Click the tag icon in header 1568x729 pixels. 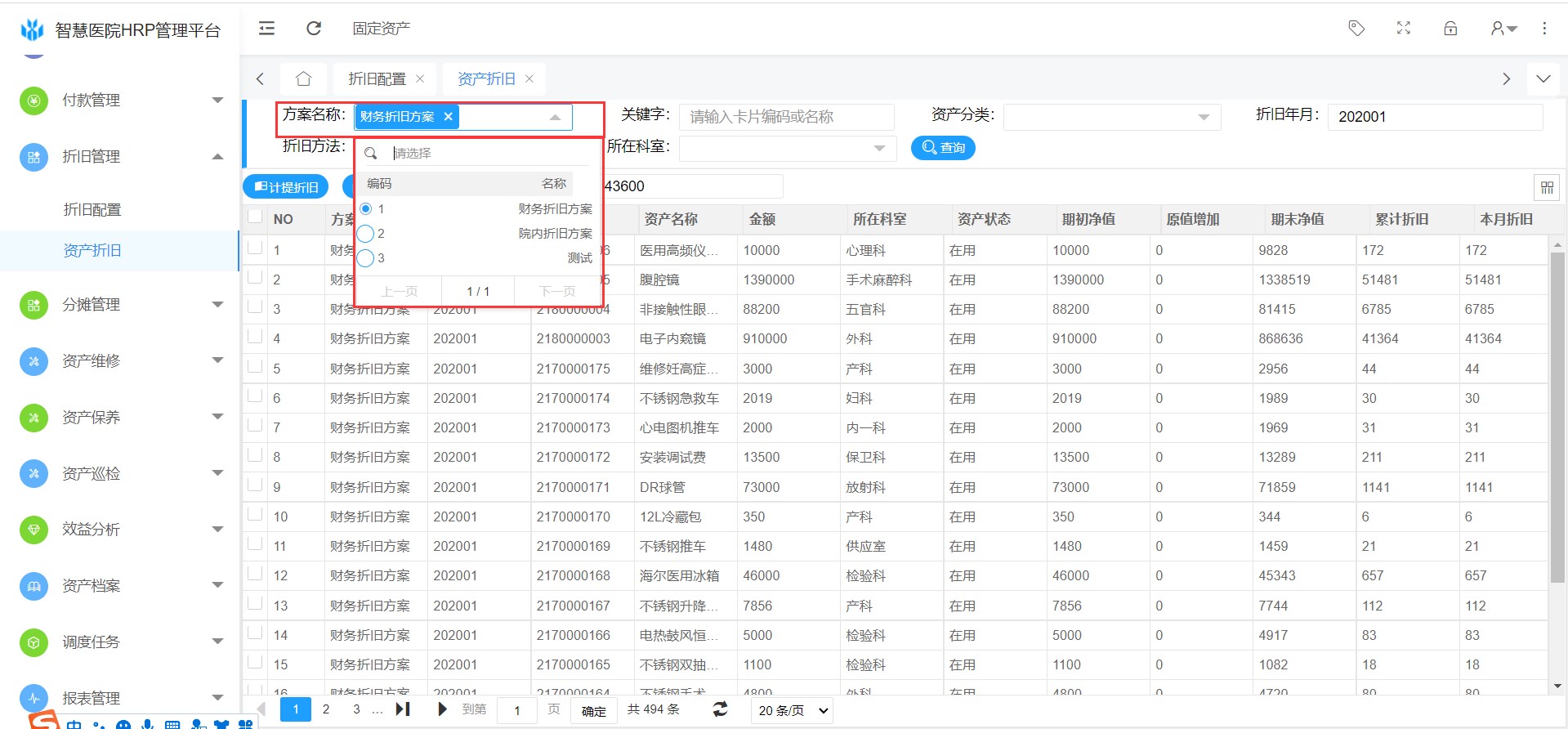coord(1356,29)
